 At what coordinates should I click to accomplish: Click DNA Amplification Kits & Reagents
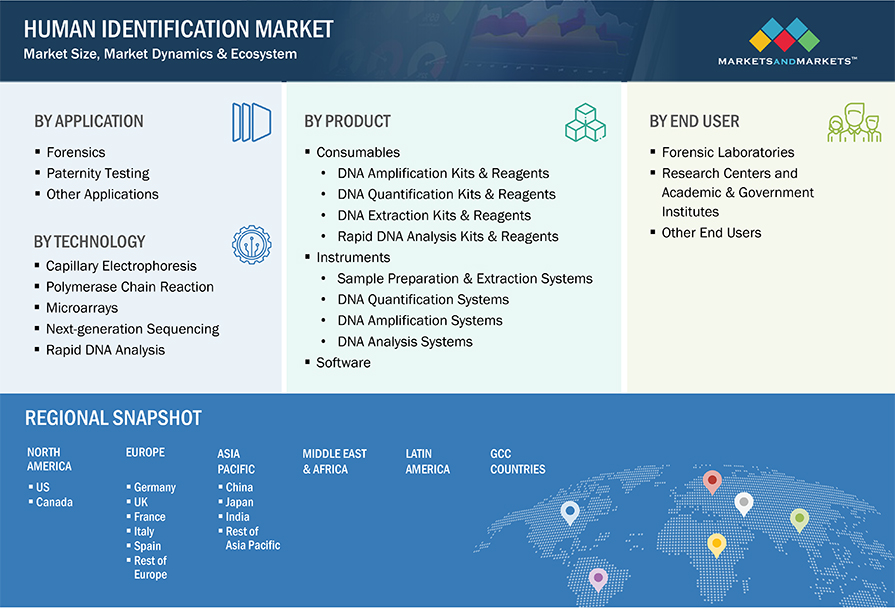click(x=443, y=174)
